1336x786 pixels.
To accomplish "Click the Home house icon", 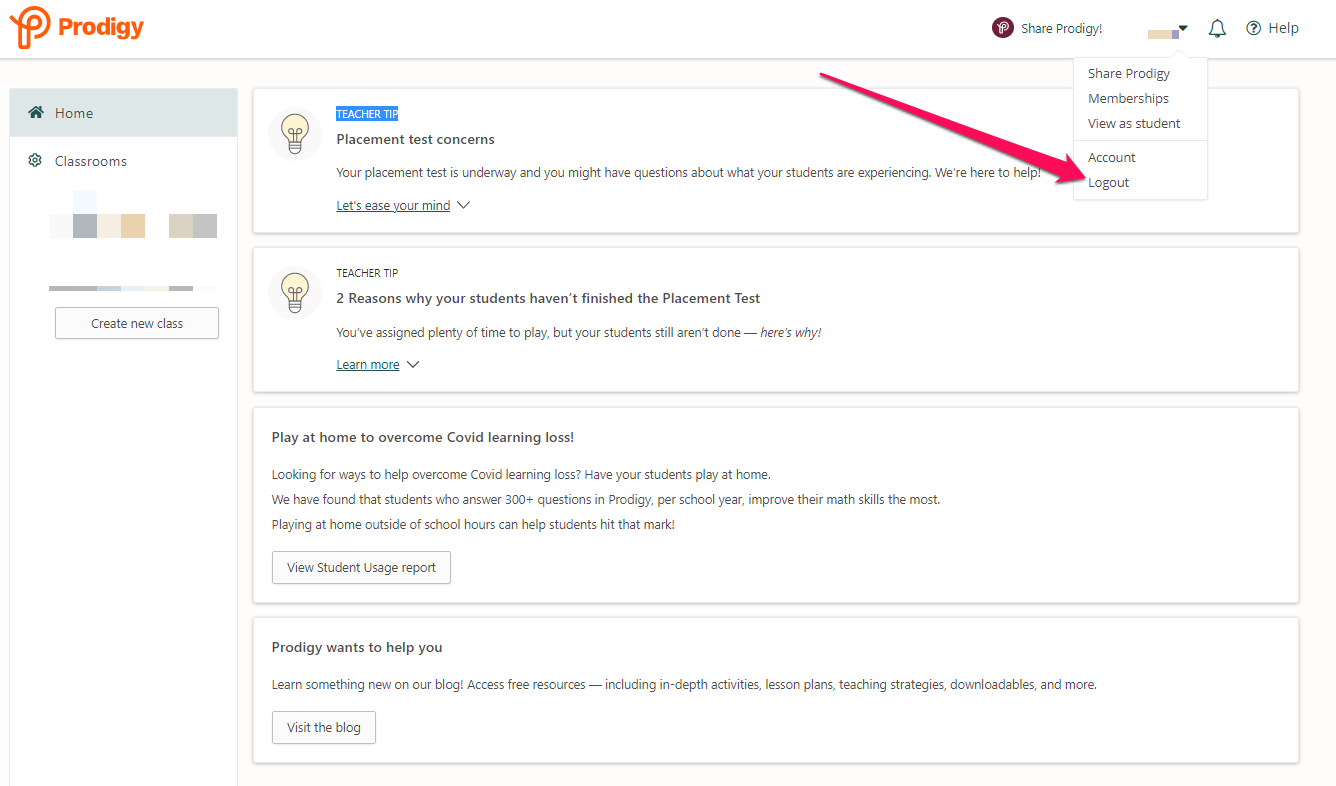I will [x=36, y=113].
